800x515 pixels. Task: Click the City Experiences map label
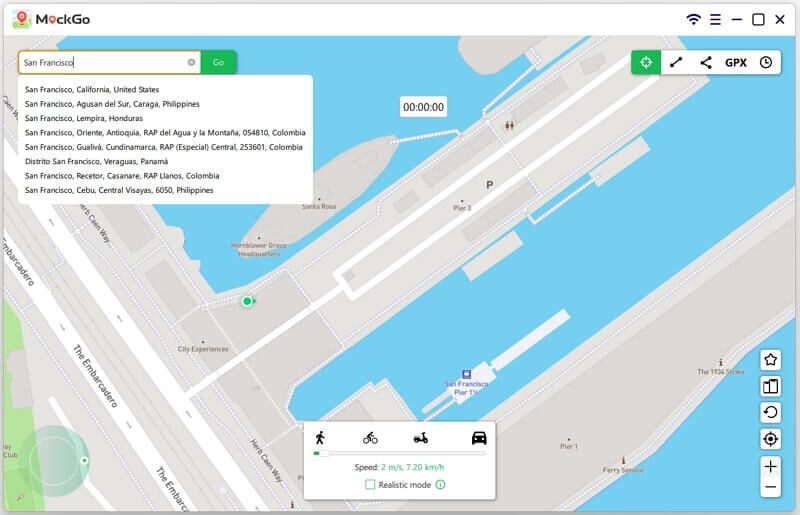tap(203, 349)
